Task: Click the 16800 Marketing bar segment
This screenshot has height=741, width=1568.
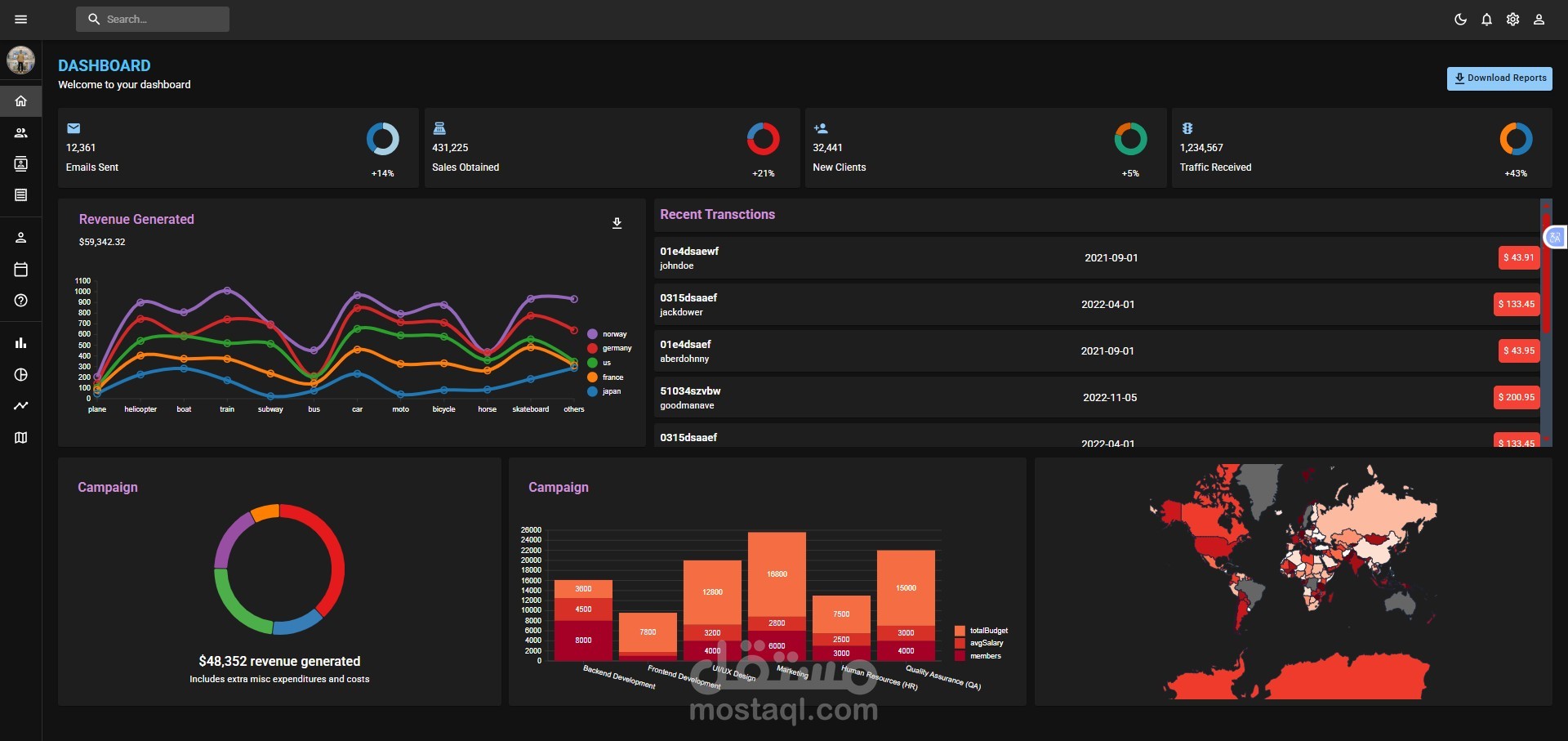Action: click(x=777, y=574)
